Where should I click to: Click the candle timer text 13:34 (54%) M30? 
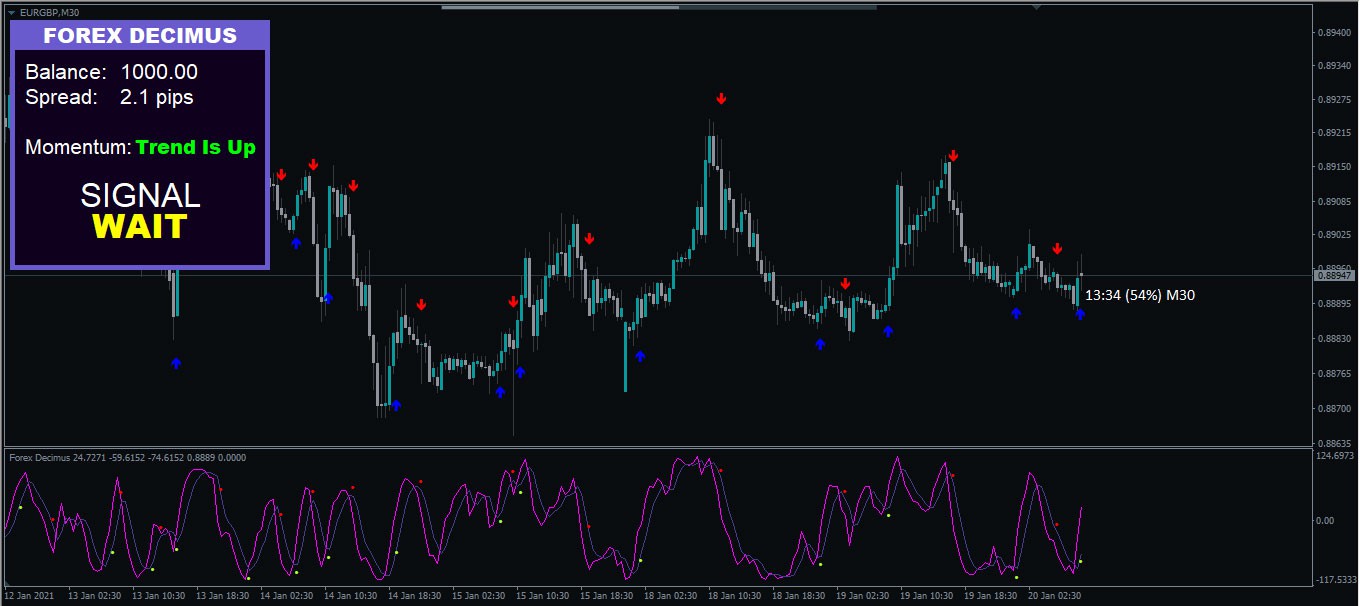[x=1139, y=295]
